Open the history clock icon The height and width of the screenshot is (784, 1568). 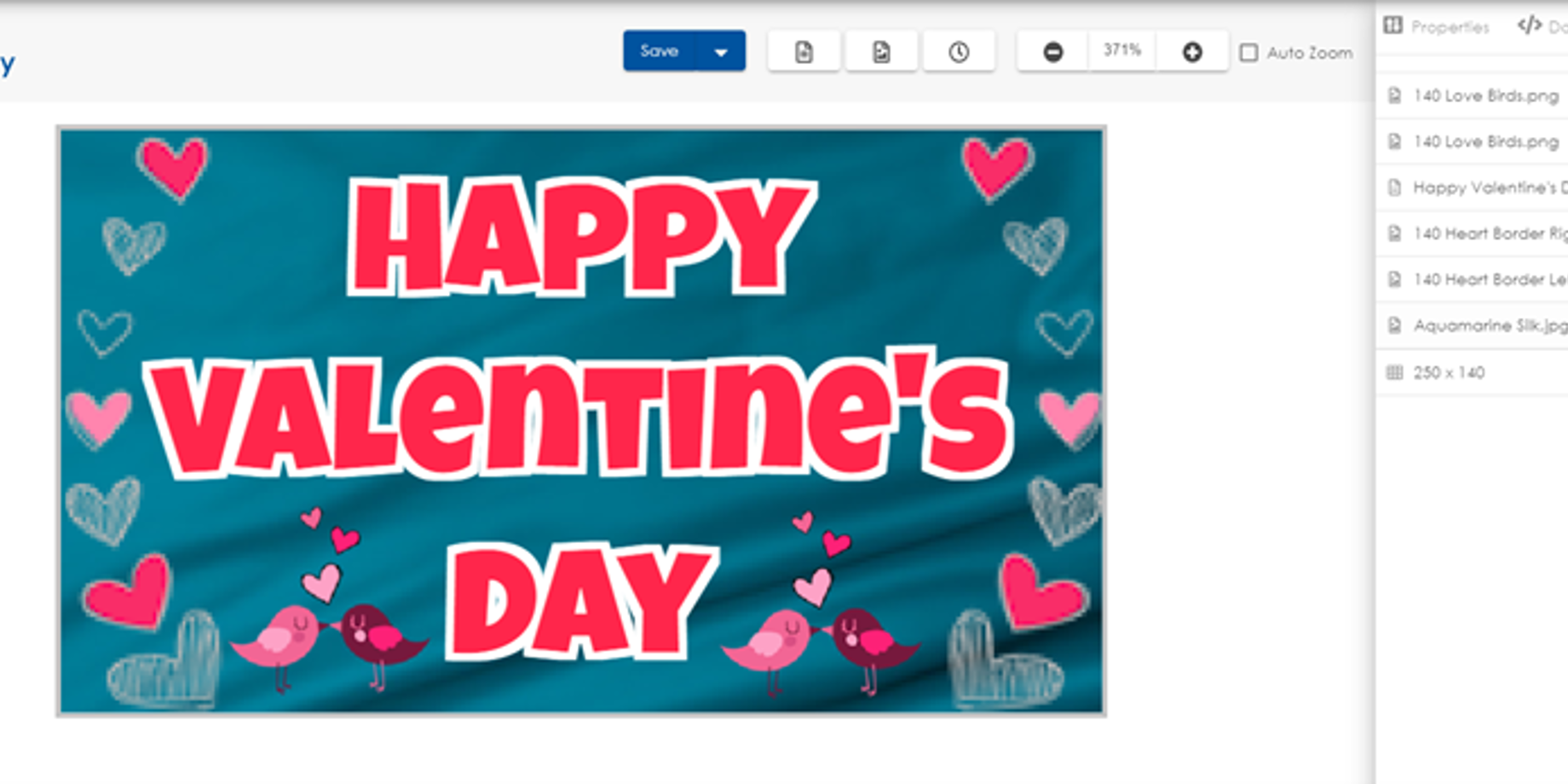tap(959, 52)
